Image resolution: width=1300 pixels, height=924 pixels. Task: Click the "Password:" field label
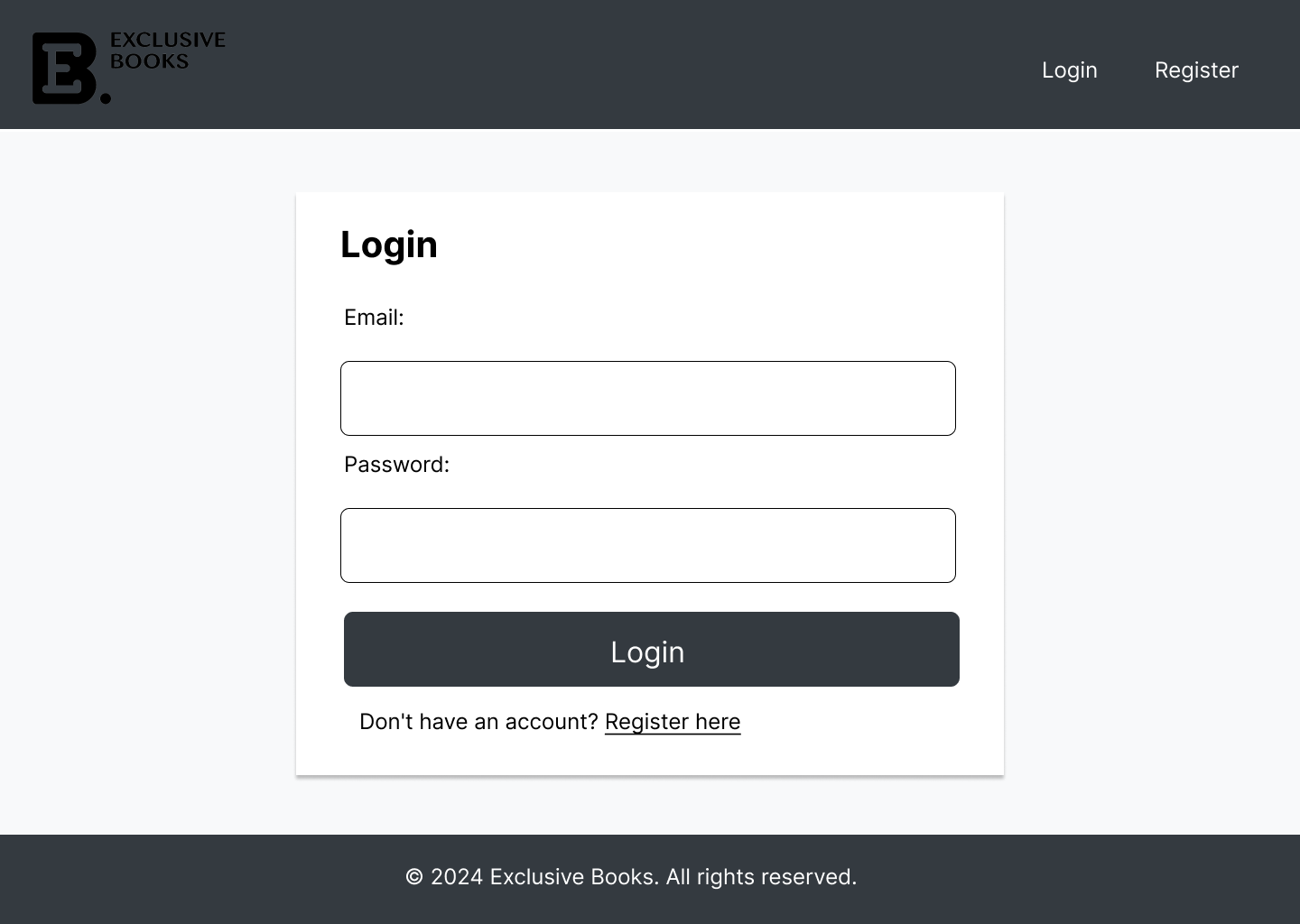coord(396,465)
